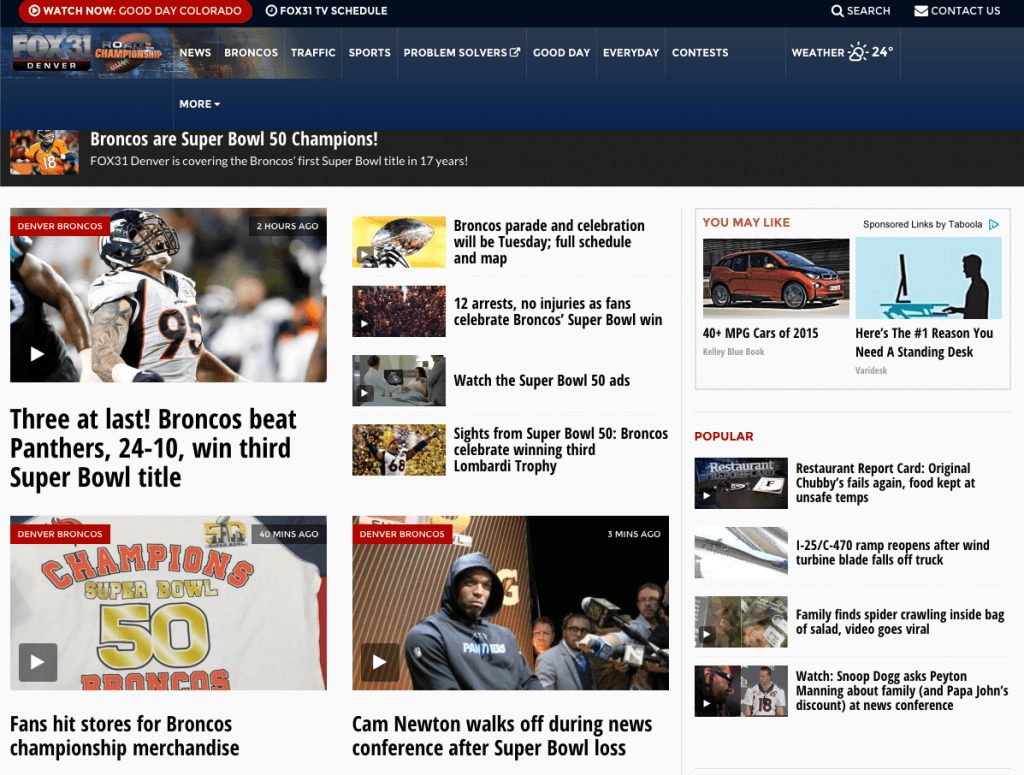This screenshot has height=775, width=1024.
Task: Play the Lombardi Trophy celebration clip
Action: tap(399, 449)
